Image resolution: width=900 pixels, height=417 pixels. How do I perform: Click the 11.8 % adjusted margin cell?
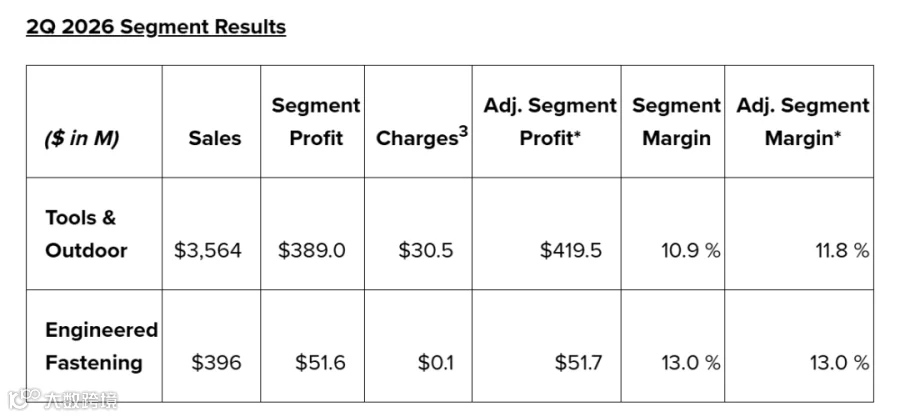click(842, 251)
